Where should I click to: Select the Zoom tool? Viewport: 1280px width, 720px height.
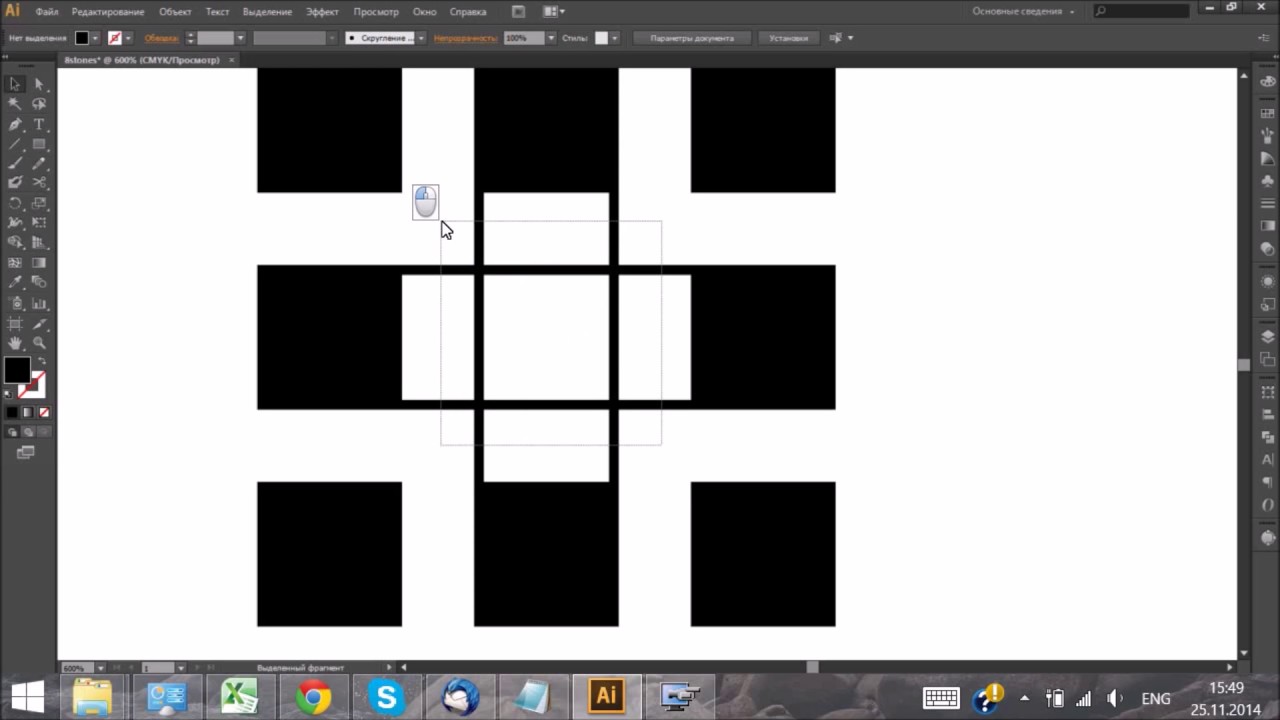coord(39,343)
